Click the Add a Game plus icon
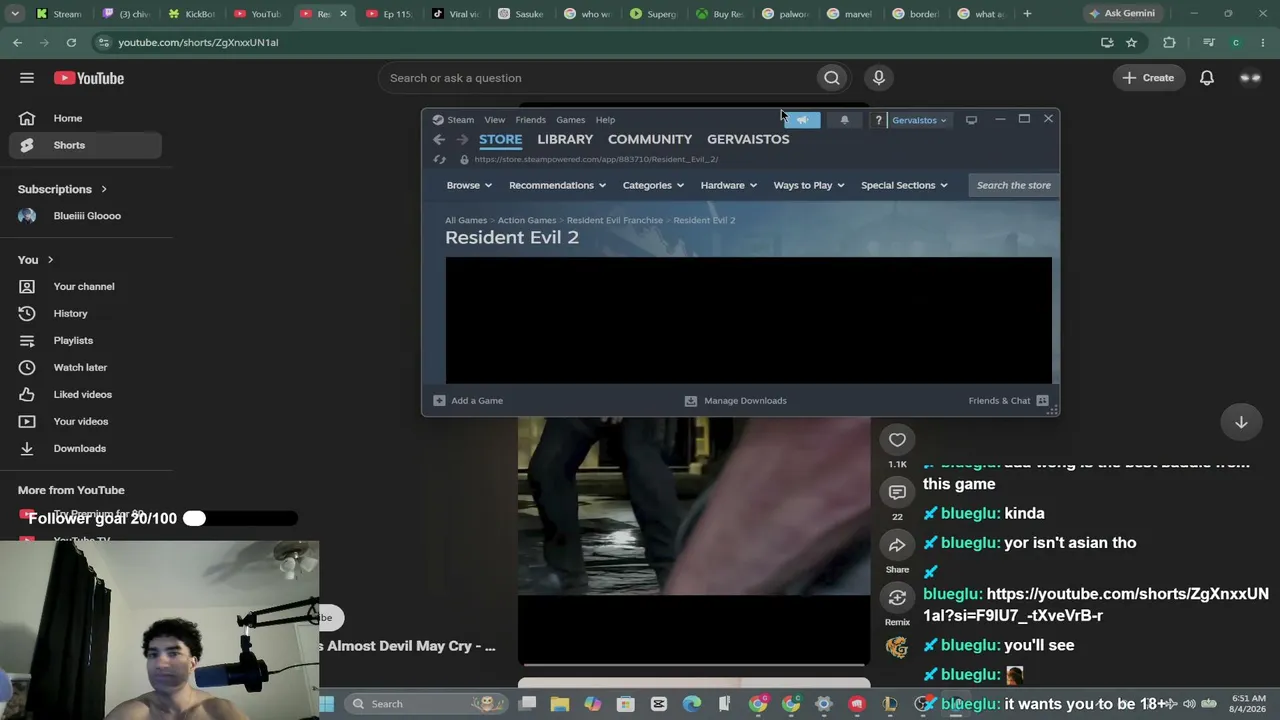 click(x=439, y=401)
